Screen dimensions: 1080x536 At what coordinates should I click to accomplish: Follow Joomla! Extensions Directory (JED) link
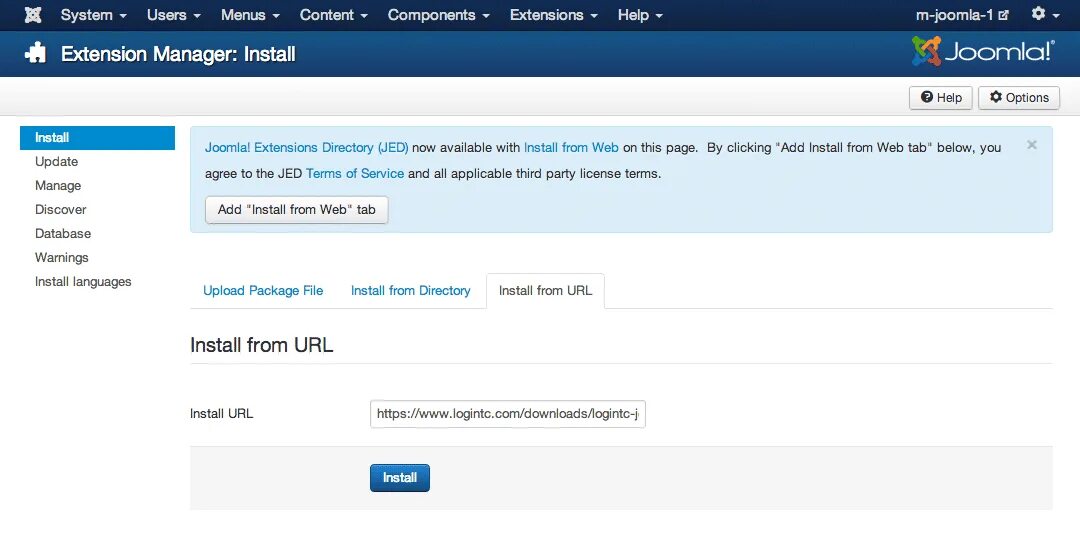(307, 147)
